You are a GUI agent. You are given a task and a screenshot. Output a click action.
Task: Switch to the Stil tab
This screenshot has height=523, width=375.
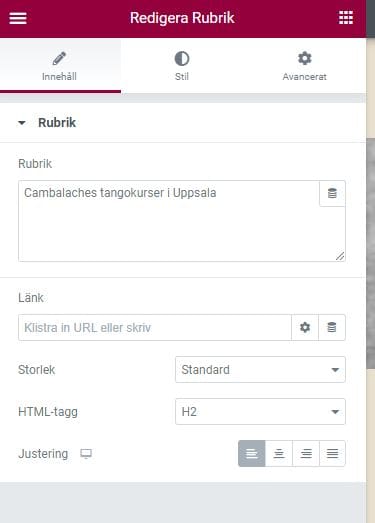[182, 66]
